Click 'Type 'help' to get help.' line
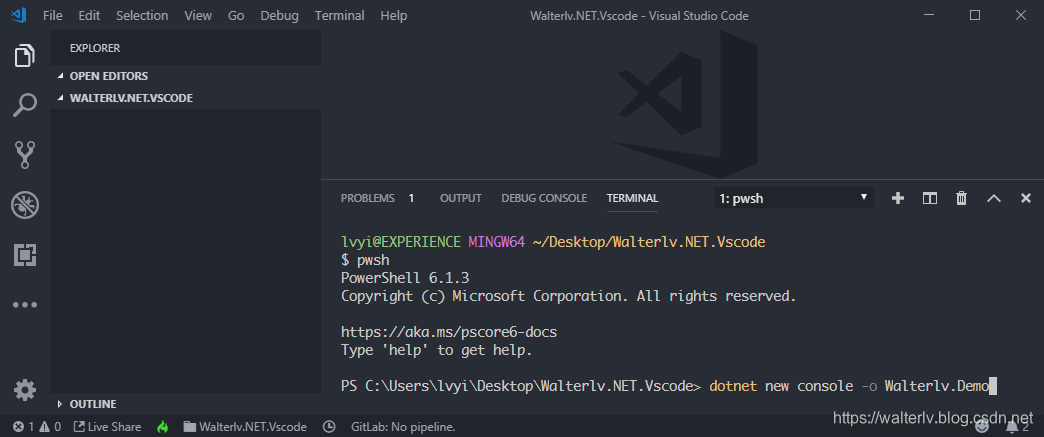This screenshot has width=1044, height=437. (437, 350)
